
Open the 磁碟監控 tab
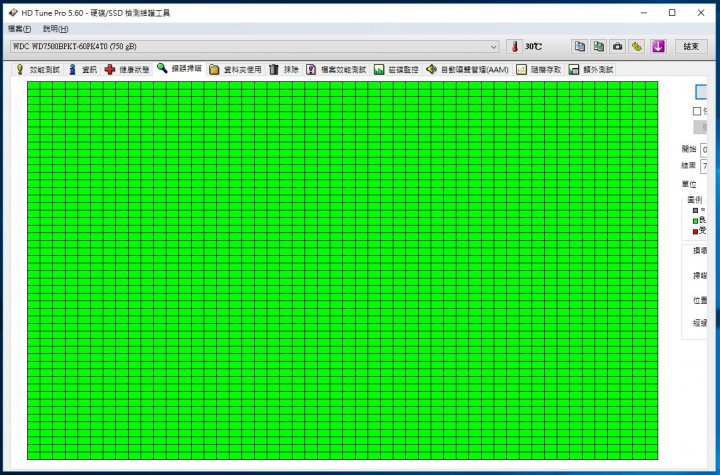click(x=397, y=69)
